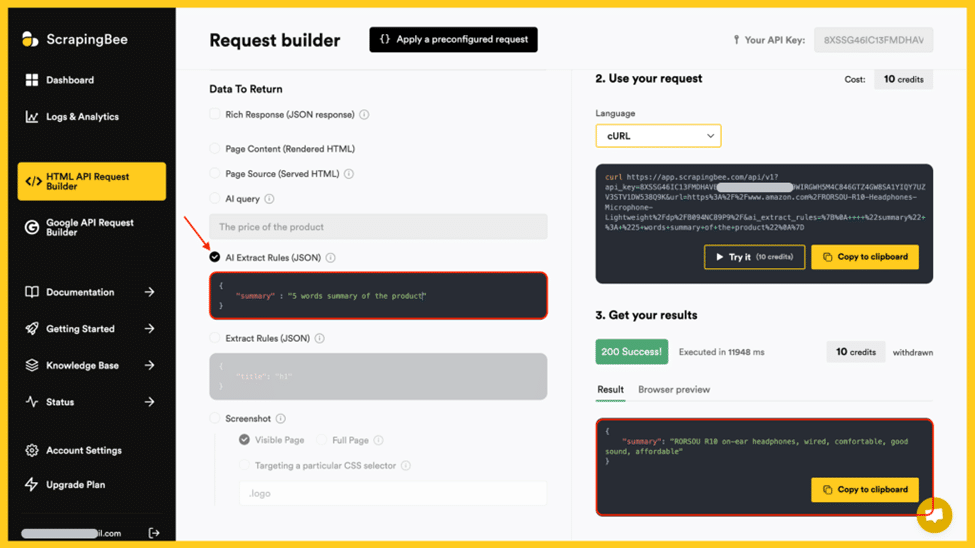Click the key icon beside Your API Key
Viewport: 975px width, 548px height.
point(736,40)
